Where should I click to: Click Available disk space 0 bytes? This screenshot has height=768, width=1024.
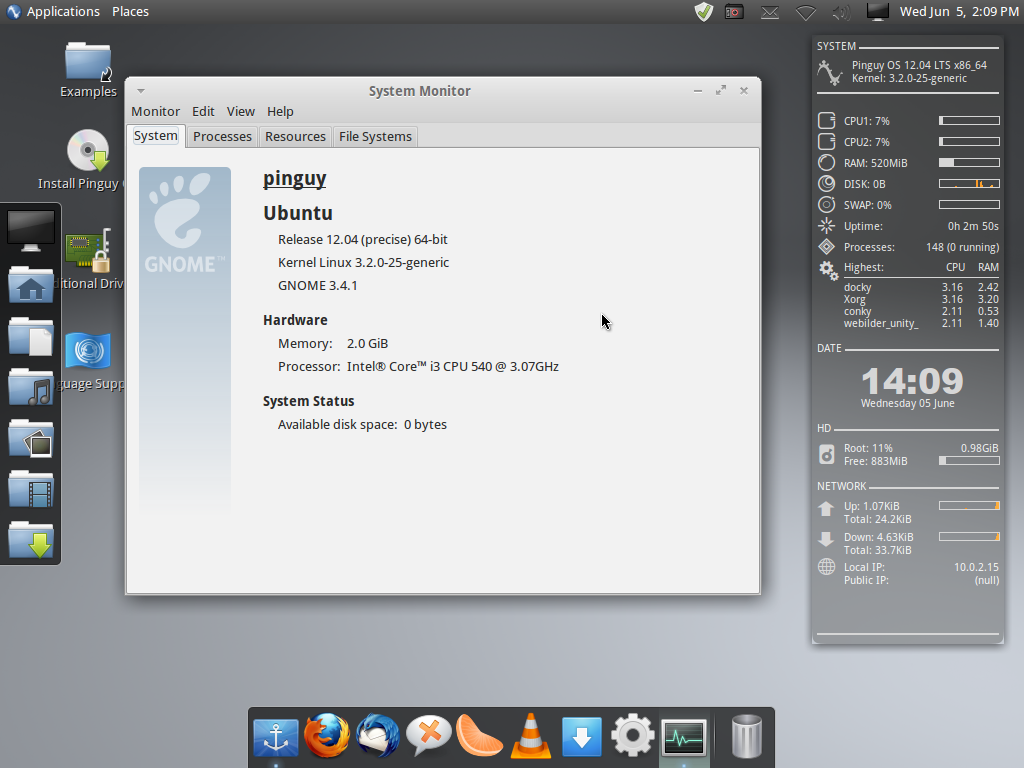coord(362,424)
